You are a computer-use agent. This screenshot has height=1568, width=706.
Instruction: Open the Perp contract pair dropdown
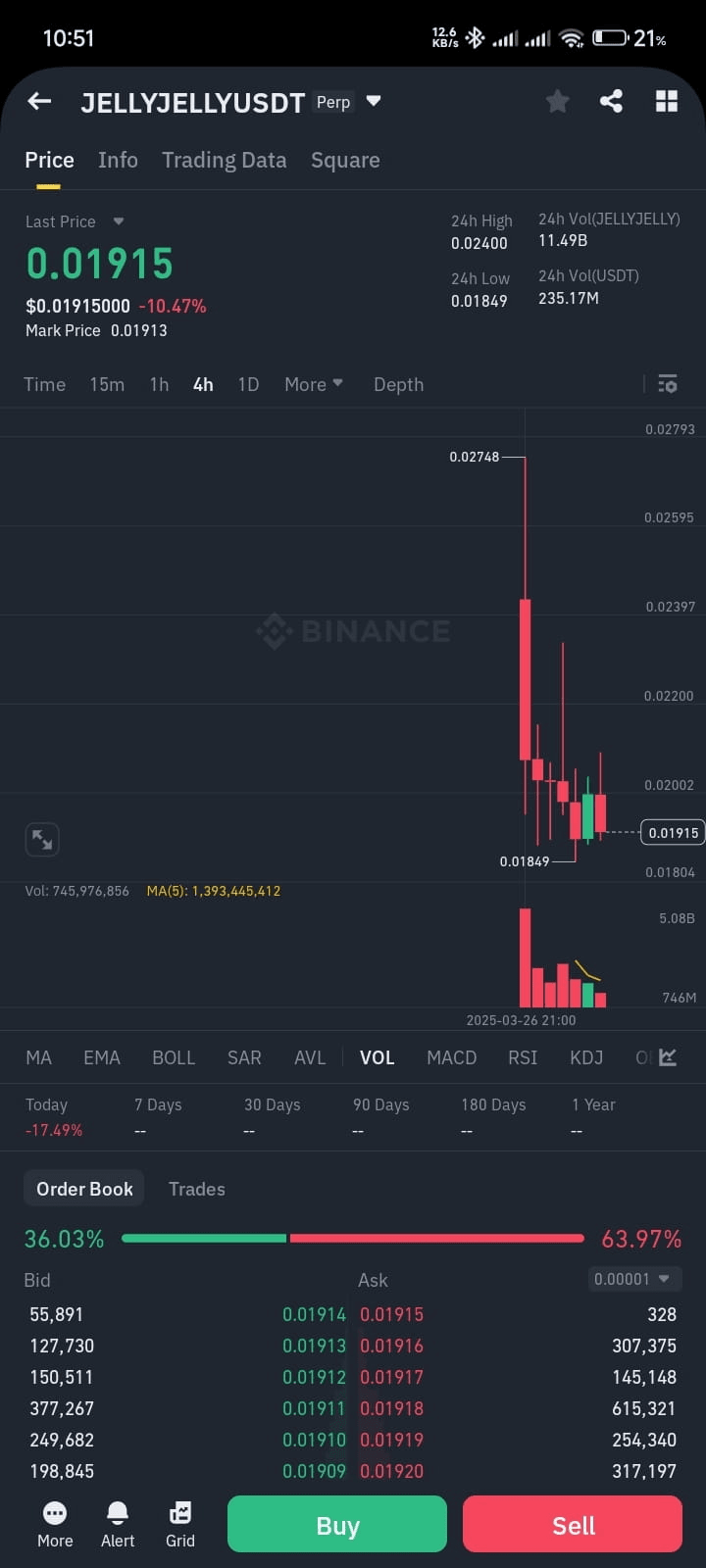[373, 101]
